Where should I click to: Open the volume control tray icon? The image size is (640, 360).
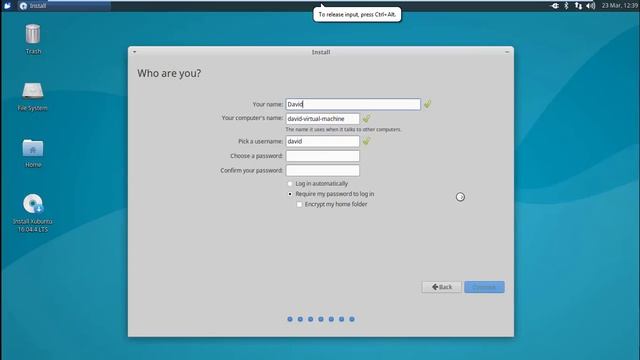click(590, 6)
